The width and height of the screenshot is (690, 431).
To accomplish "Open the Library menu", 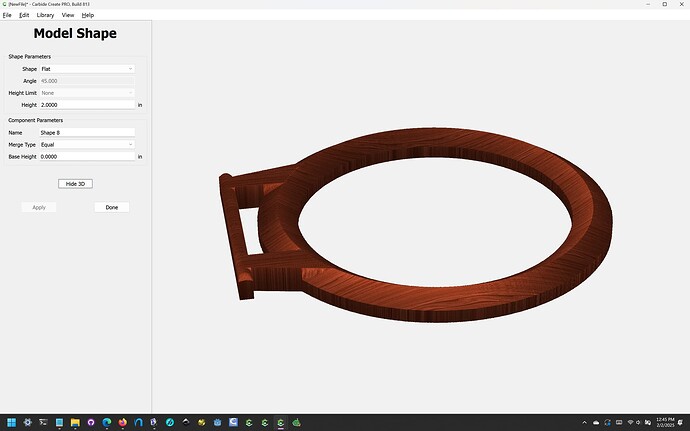I will pos(45,15).
